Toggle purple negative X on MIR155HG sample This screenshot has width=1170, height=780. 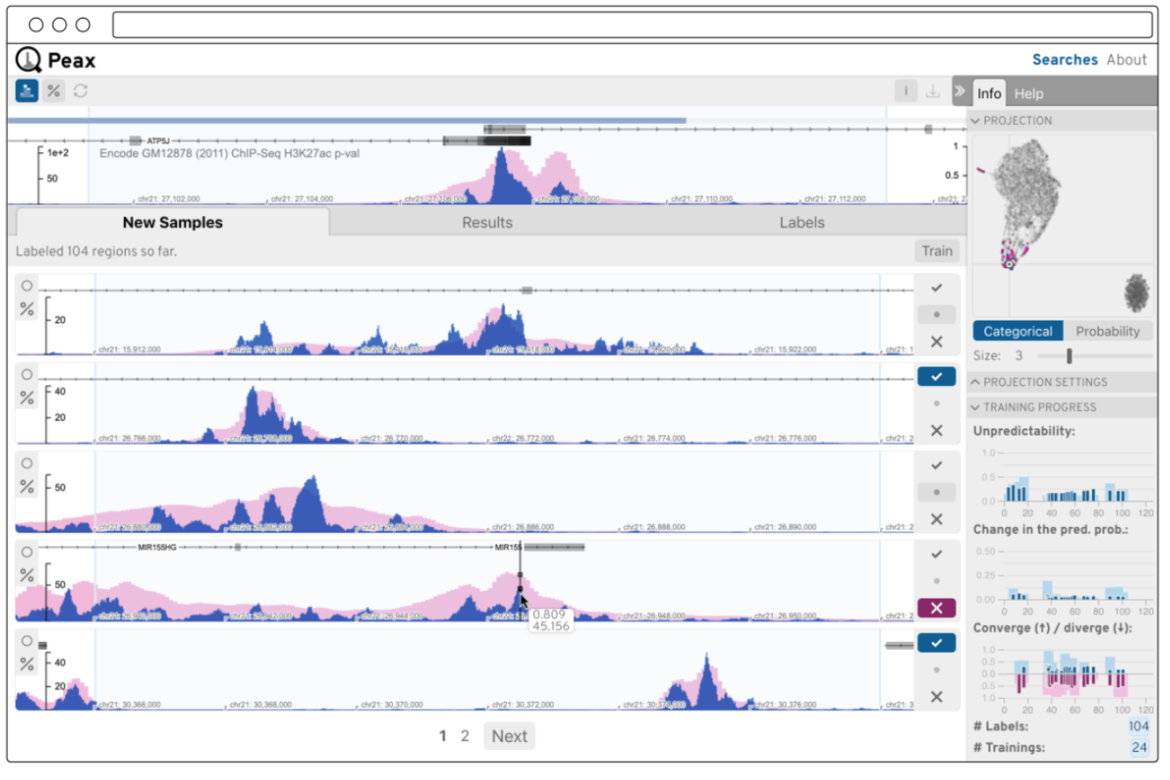pyautogui.click(x=936, y=608)
